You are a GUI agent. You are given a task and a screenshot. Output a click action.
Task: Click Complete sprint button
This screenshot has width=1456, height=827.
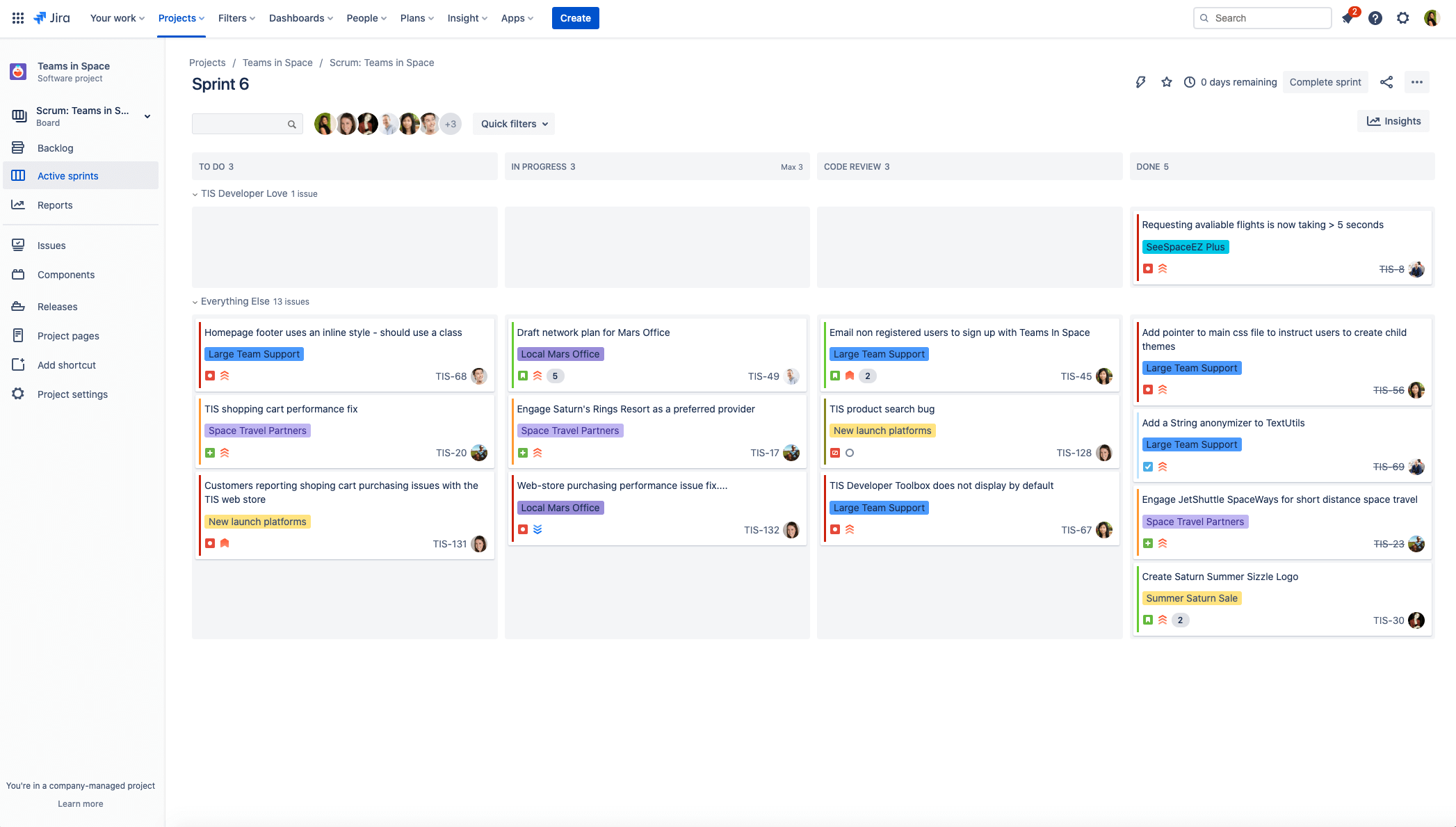1326,81
